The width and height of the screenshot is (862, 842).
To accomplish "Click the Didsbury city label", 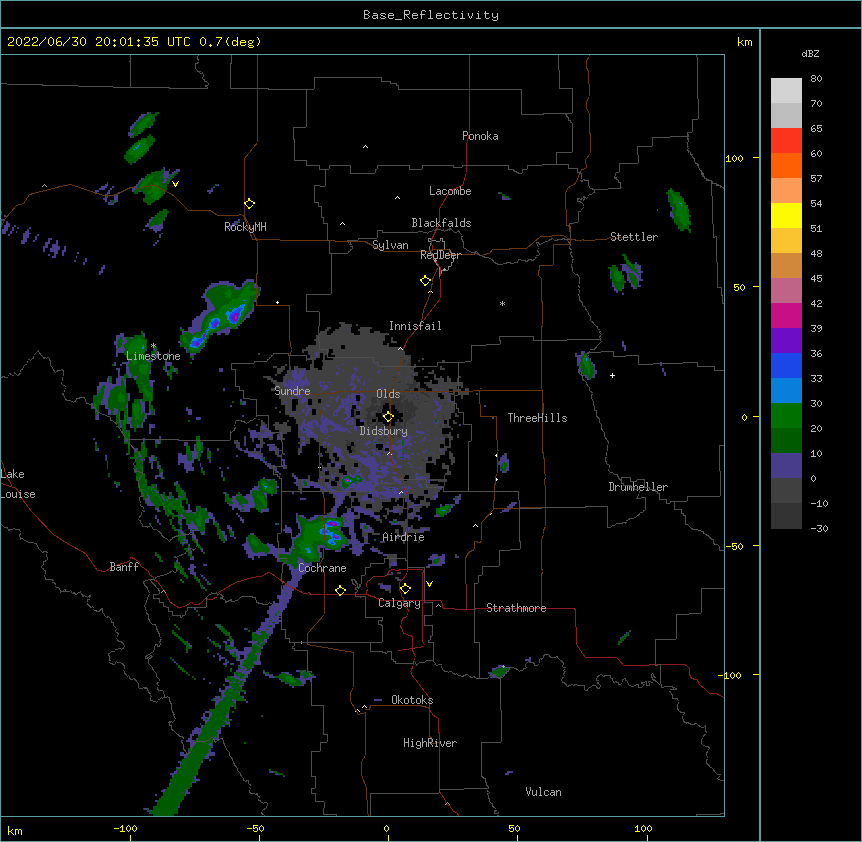I will point(384,431).
